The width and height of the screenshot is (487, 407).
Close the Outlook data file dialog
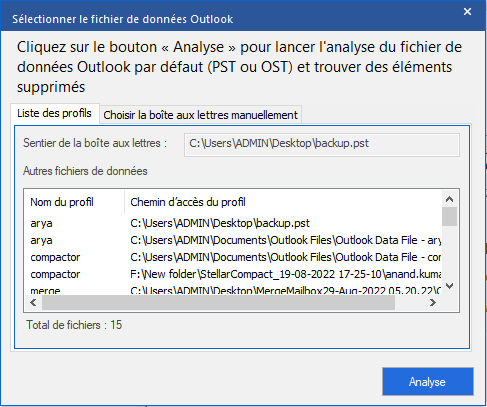467,12
